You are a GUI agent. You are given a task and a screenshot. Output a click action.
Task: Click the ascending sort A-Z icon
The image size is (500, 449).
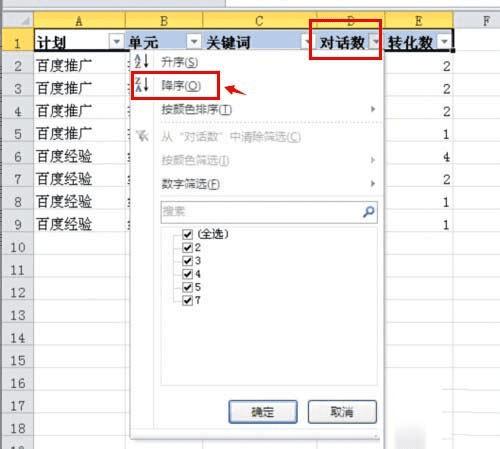pyautogui.click(x=141, y=62)
